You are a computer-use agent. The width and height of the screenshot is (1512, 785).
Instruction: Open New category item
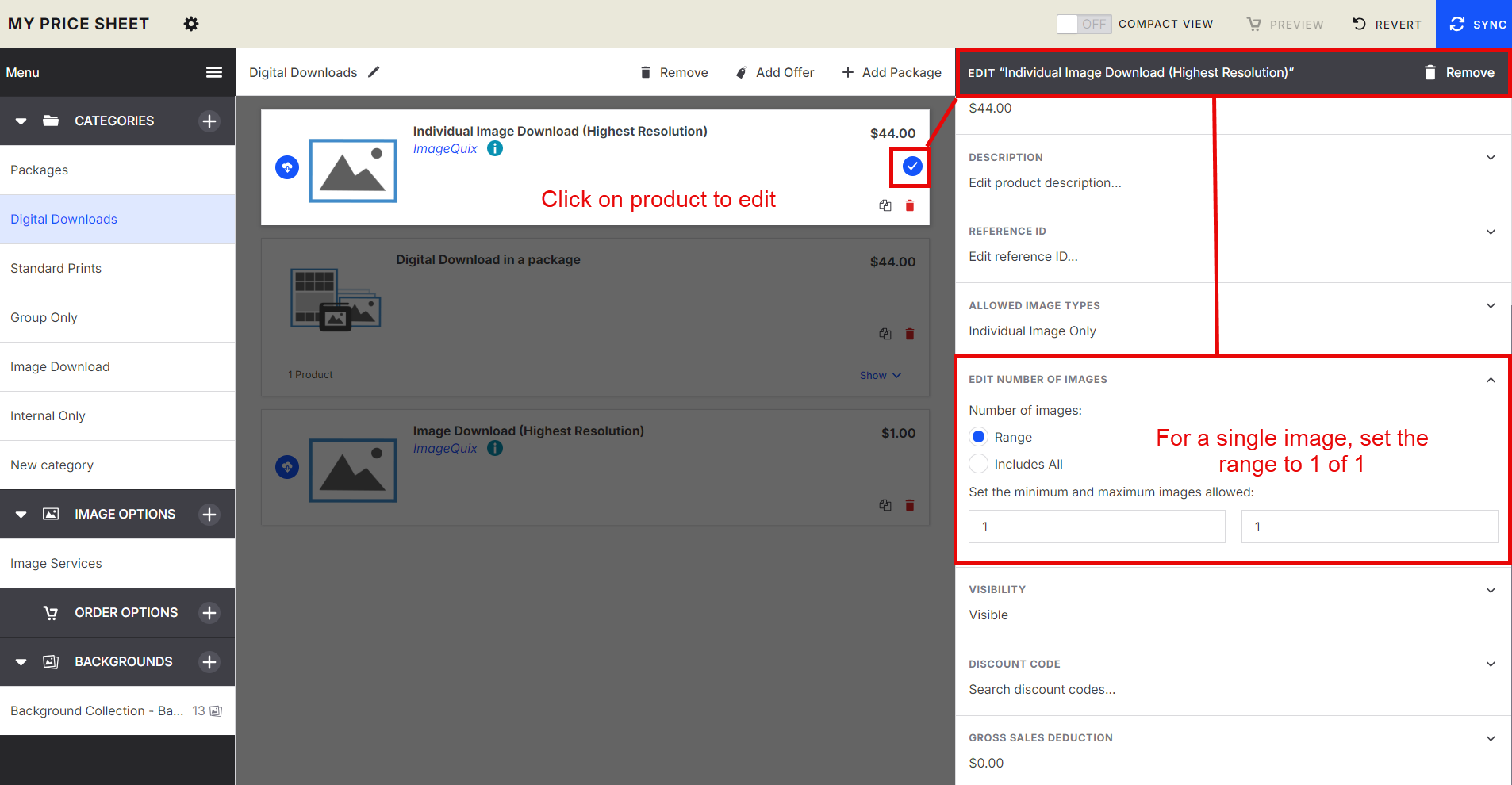pos(117,465)
